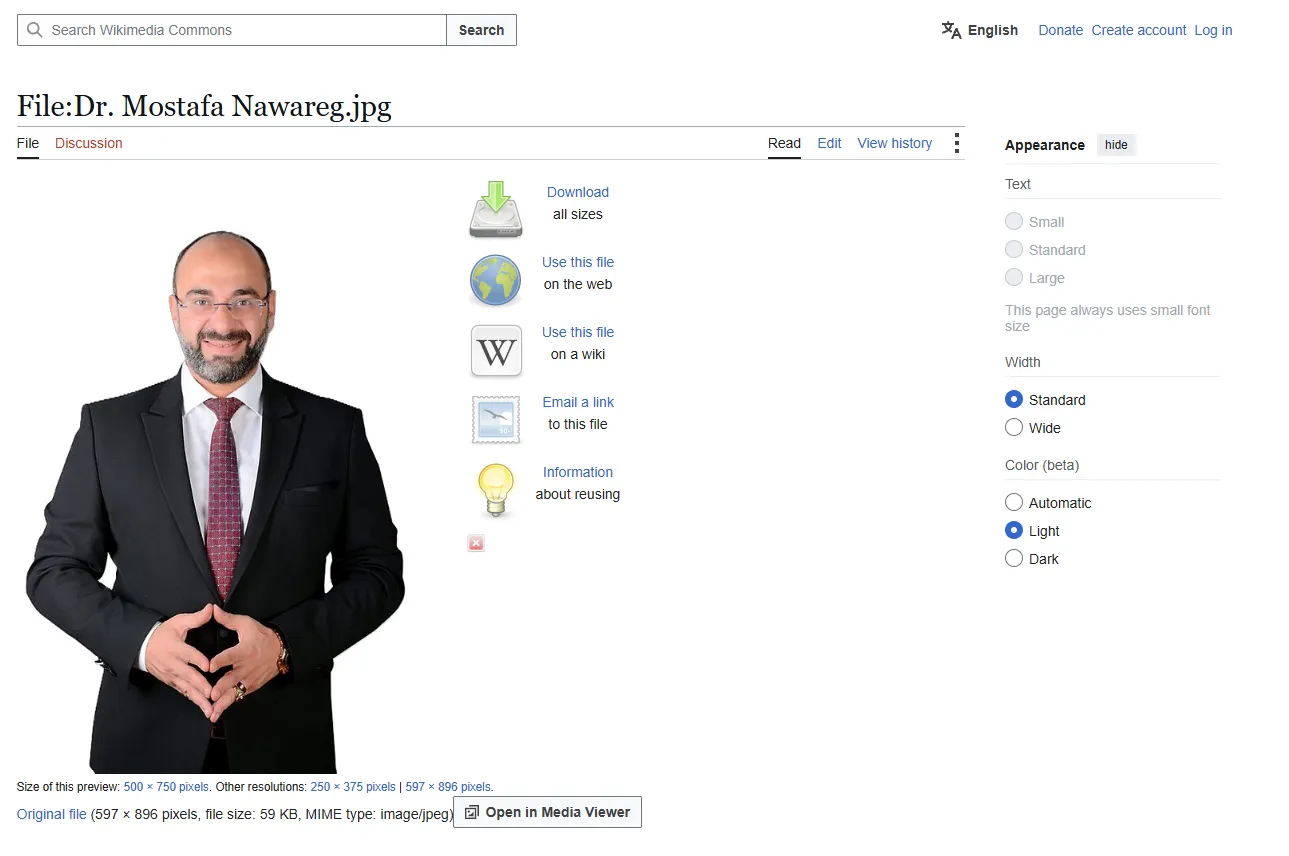The height and width of the screenshot is (856, 1289).
Task: Select Standard width radio
Action: [1014, 400]
